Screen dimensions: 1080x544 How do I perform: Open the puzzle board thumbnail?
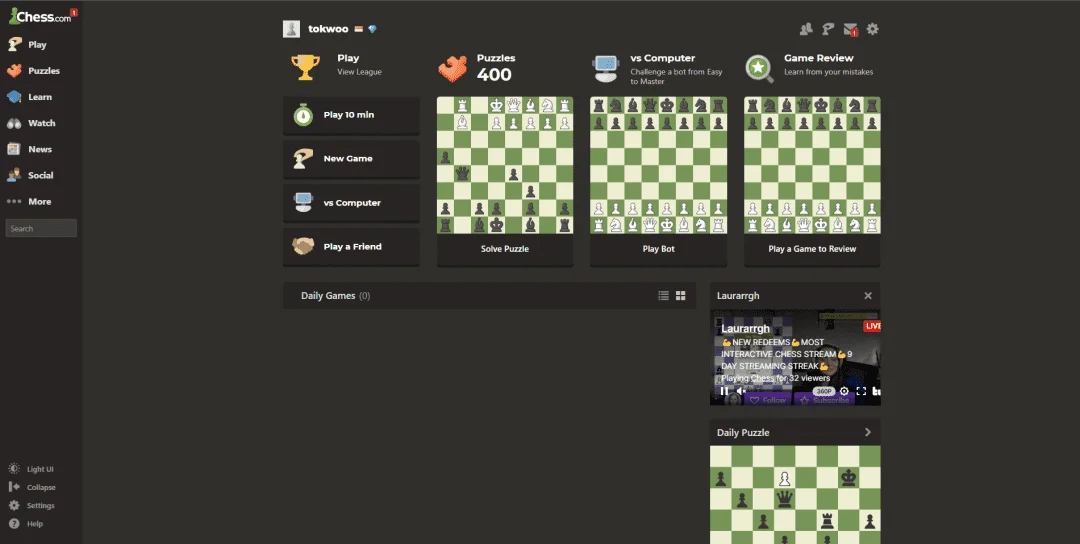(x=505, y=165)
